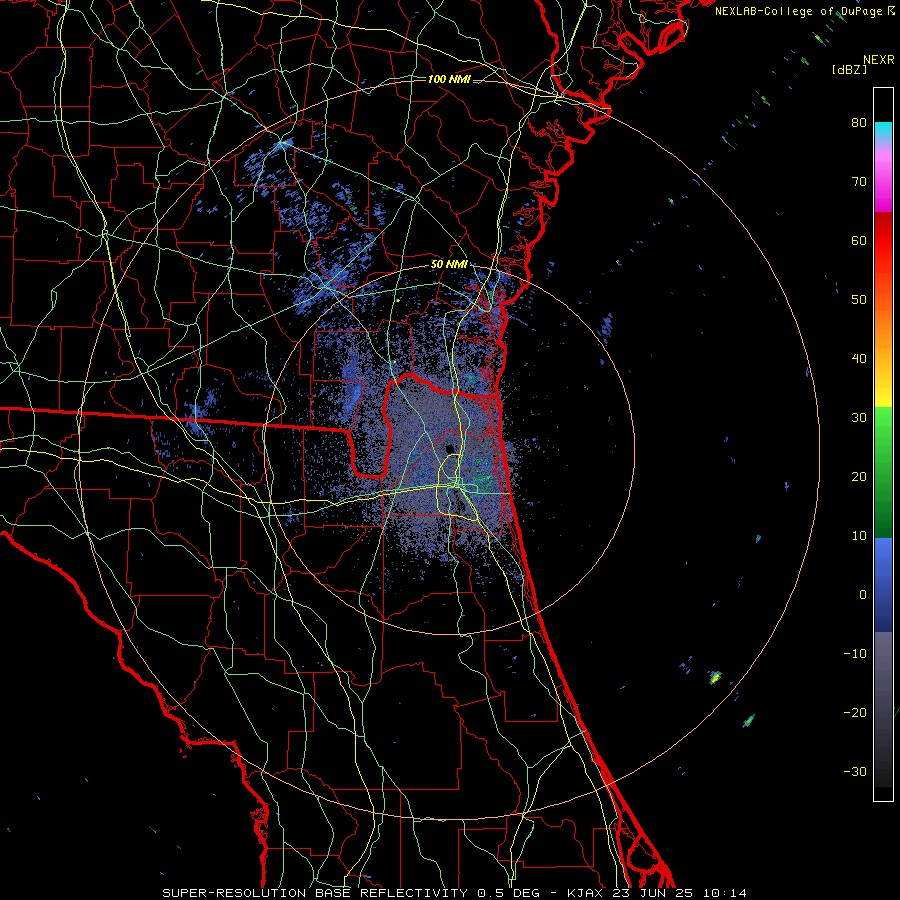The width and height of the screenshot is (900, 900).
Task: Click the 40 value on the dBZ scale
Action: (859, 359)
